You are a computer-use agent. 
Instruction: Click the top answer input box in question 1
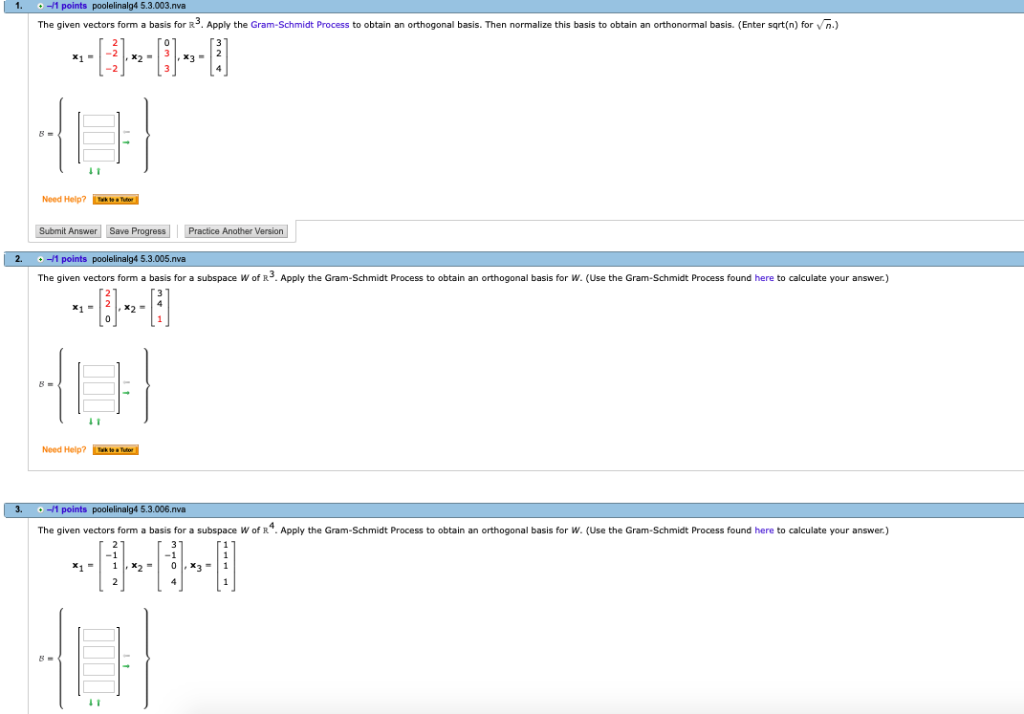(x=98, y=119)
